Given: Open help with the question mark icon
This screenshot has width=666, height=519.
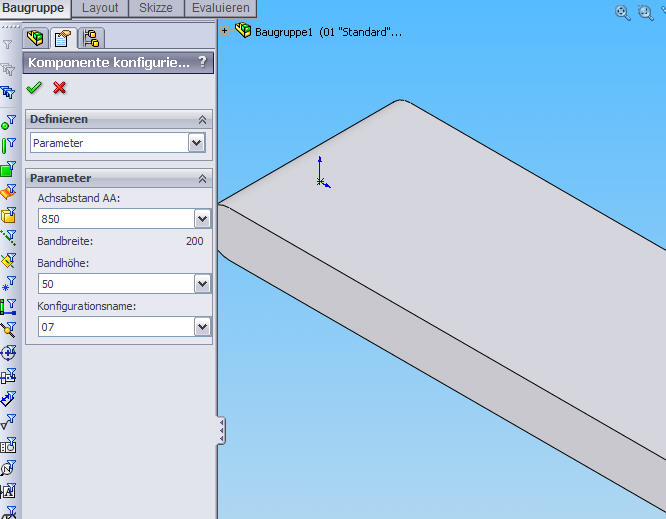Looking at the screenshot, I should tap(203, 62).
